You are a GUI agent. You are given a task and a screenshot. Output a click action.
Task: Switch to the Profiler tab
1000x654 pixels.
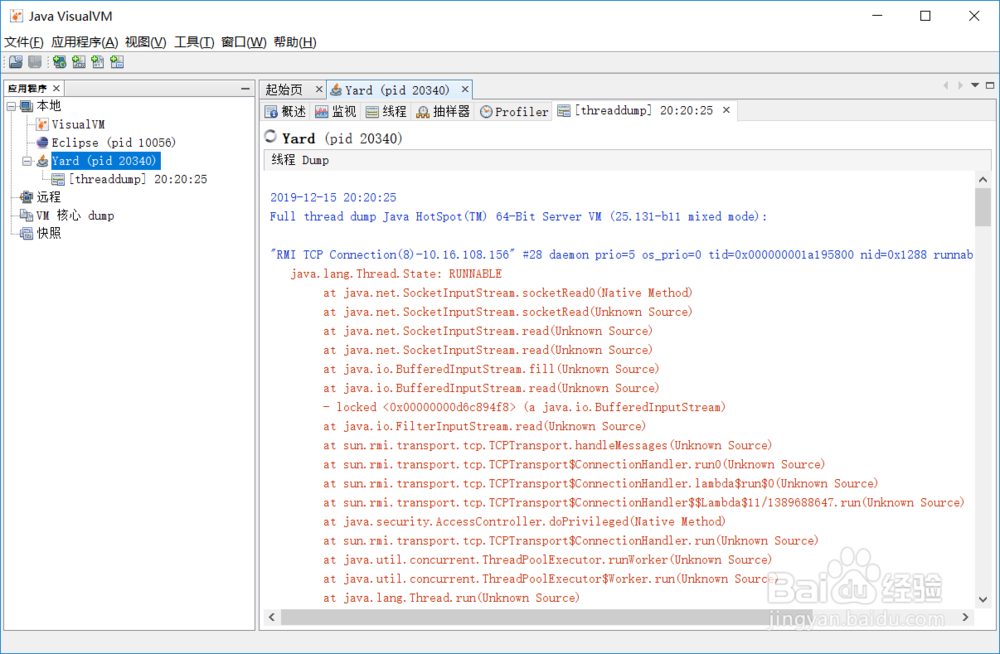pyautogui.click(x=514, y=112)
